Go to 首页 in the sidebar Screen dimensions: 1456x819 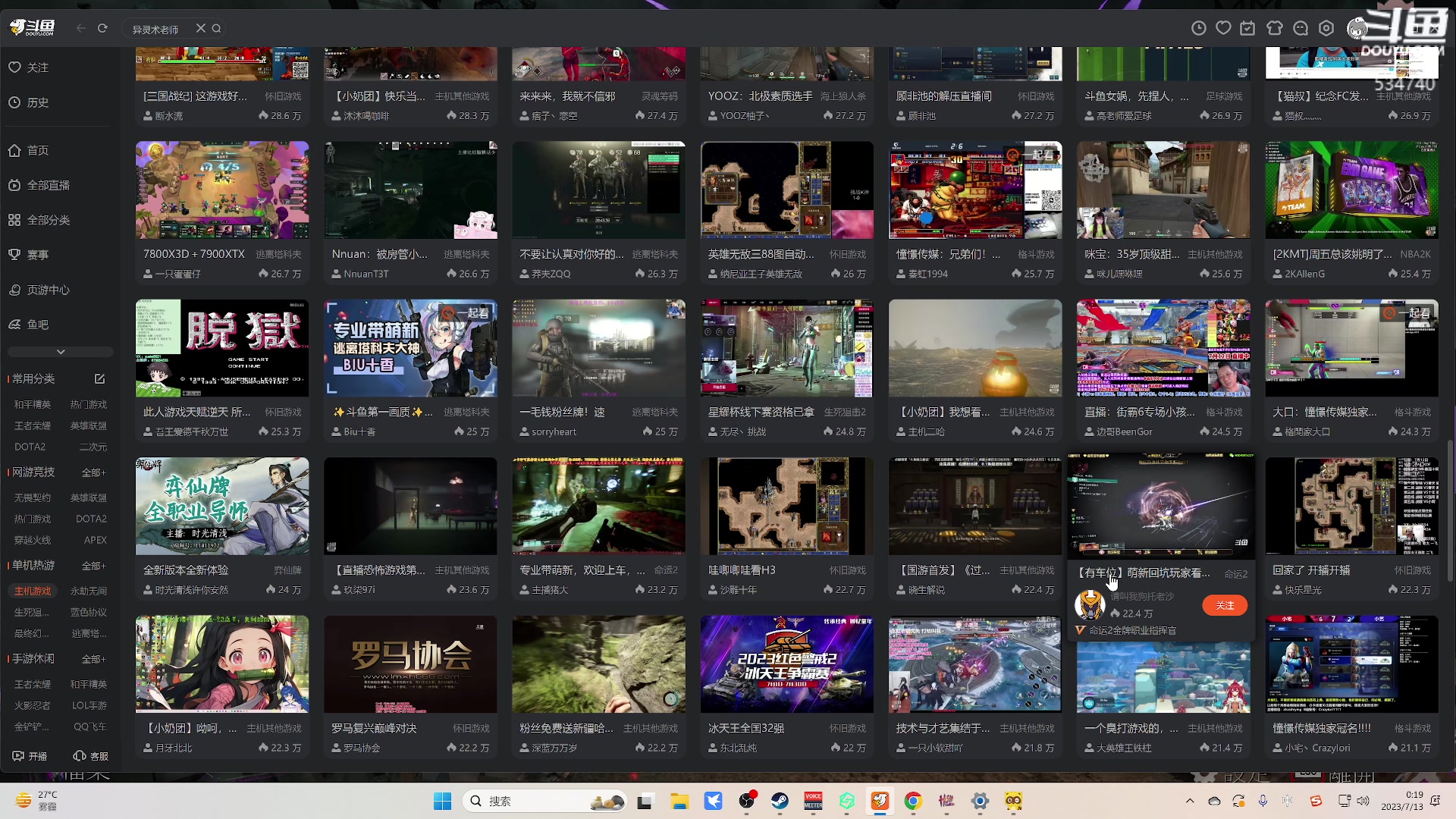(30, 150)
